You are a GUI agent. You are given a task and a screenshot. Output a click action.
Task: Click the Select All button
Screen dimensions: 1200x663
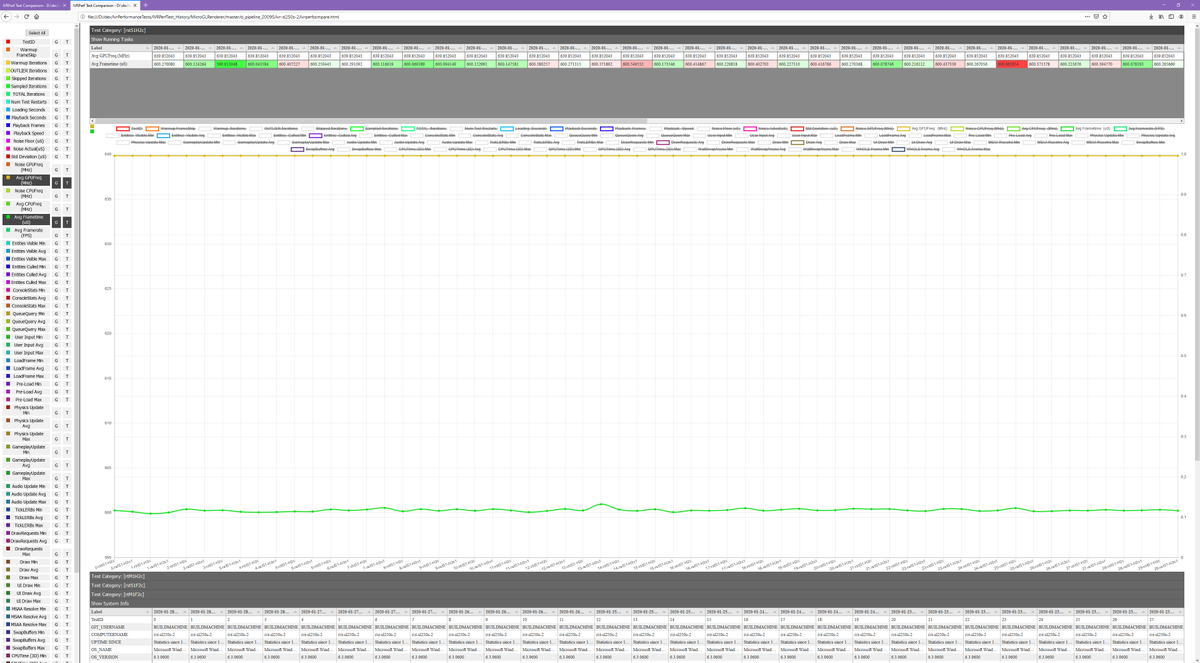point(37,33)
